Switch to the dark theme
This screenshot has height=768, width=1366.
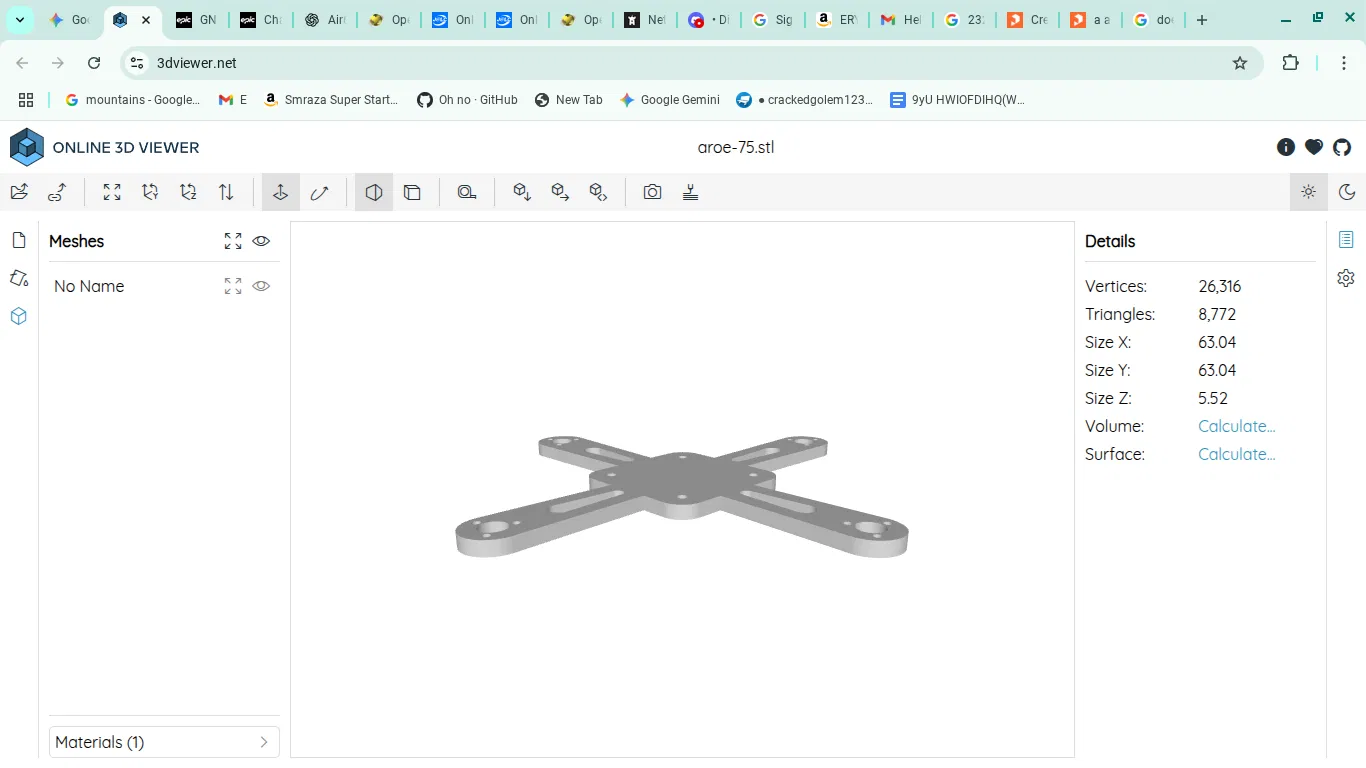1347,192
